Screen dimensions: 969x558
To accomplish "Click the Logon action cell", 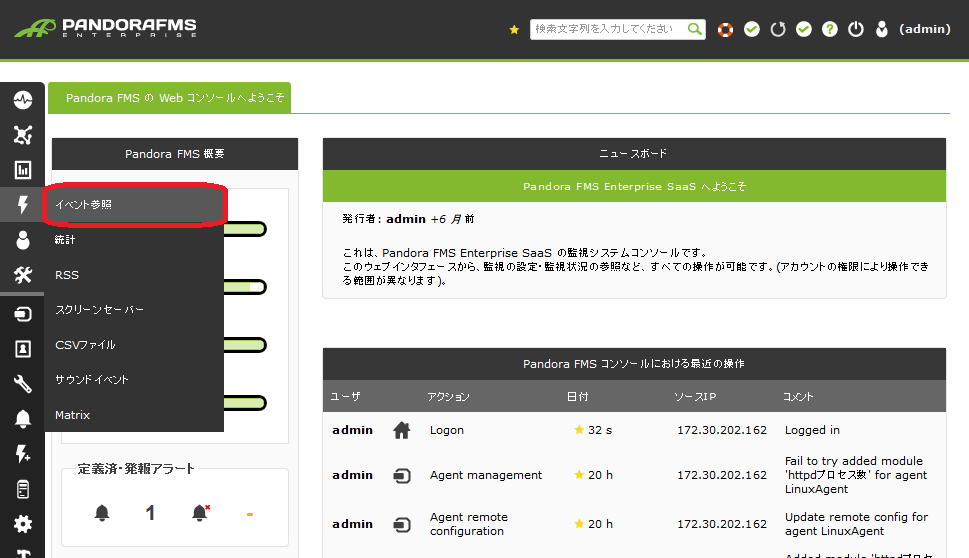I will tap(447, 430).
